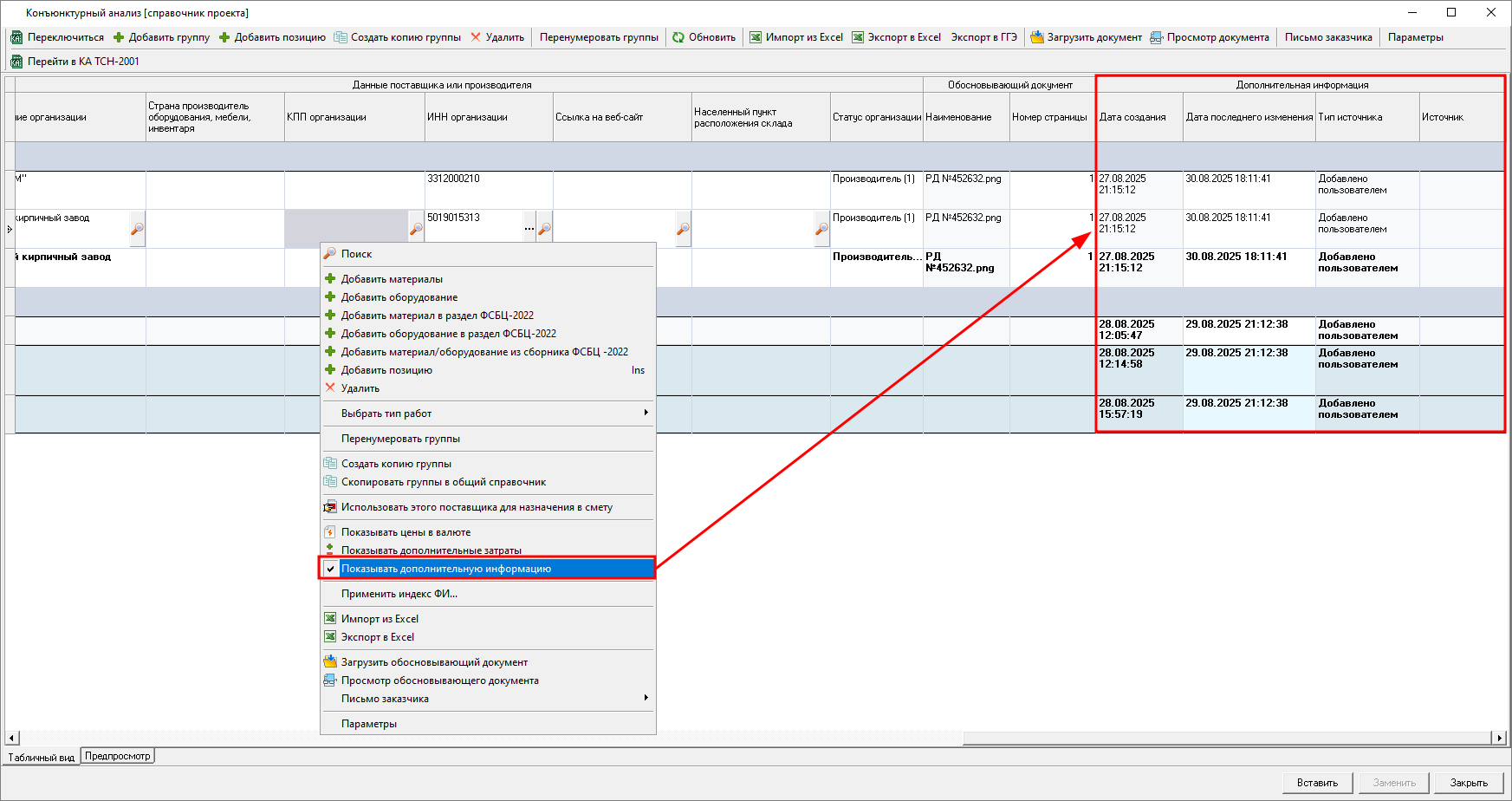This screenshot has width=1512, height=801.
Task: Click Перенумеровать группы in the context menu
Action: (488, 439)
